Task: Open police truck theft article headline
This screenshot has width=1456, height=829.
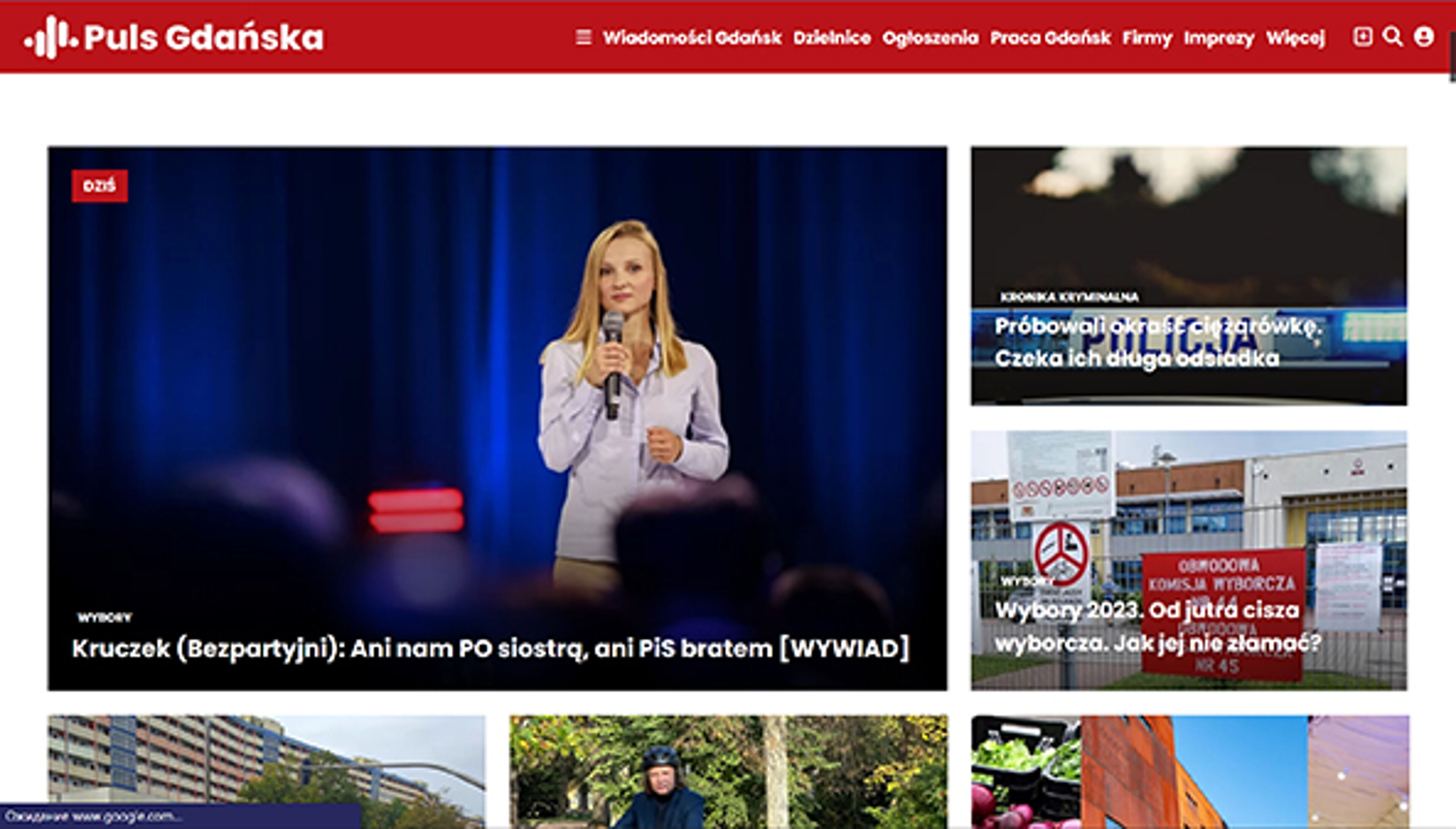Action: 1158,342
